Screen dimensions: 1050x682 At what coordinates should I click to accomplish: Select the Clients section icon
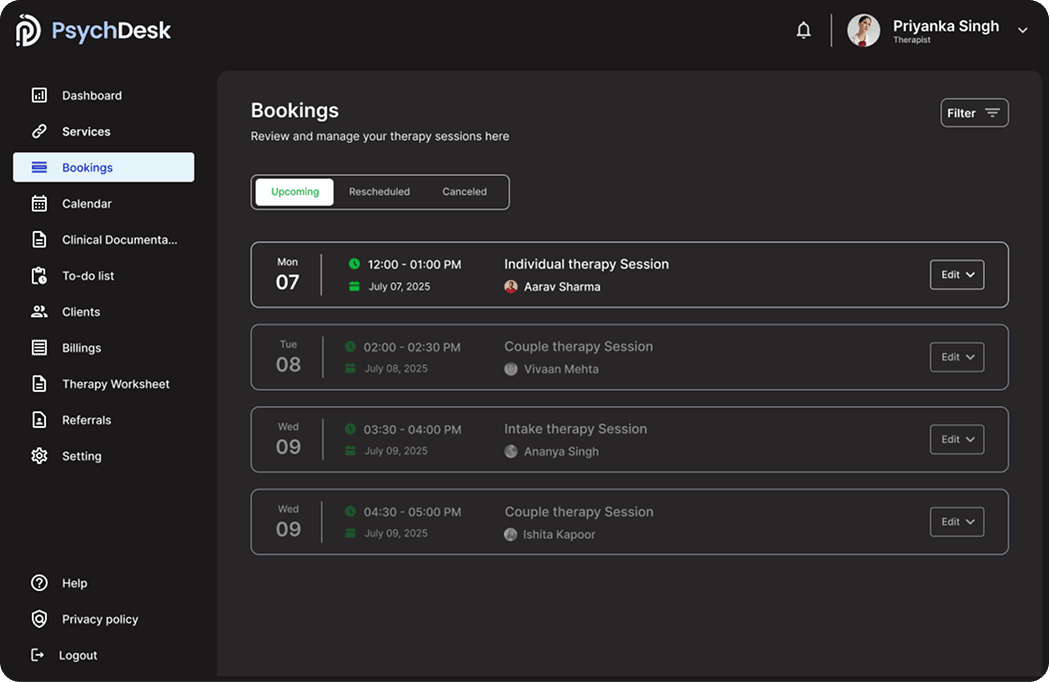38,311
